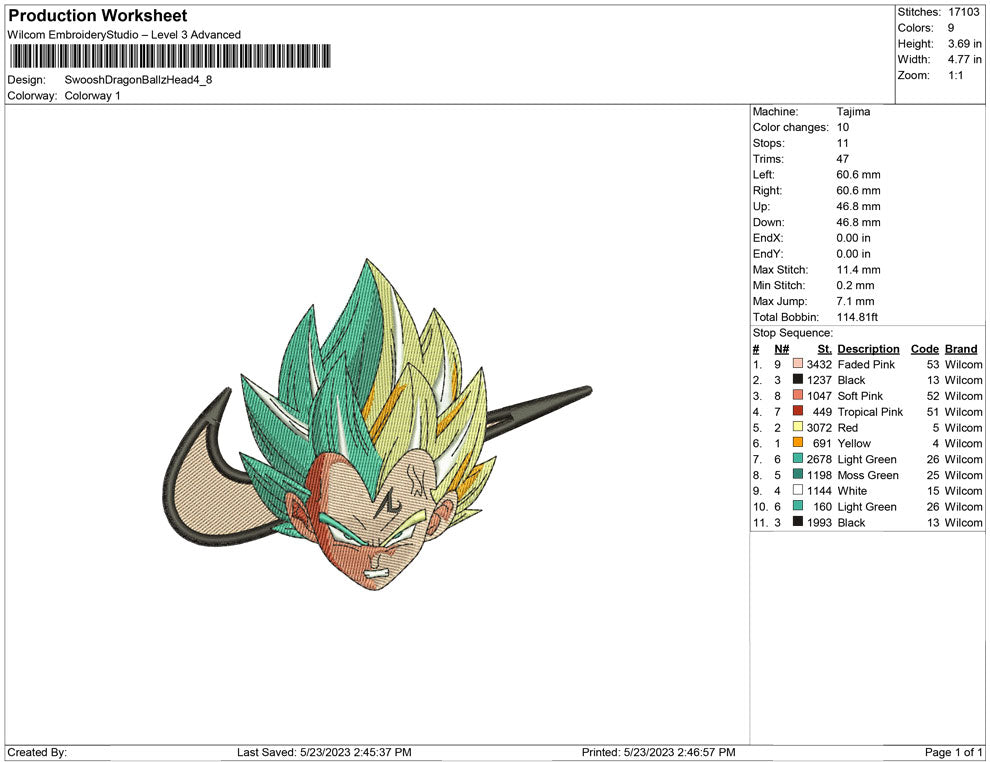The height and width of the screenshot is (762, 990).
Task: Click the Min Stitch value 0.2 mm
Action: click(856, 285)
